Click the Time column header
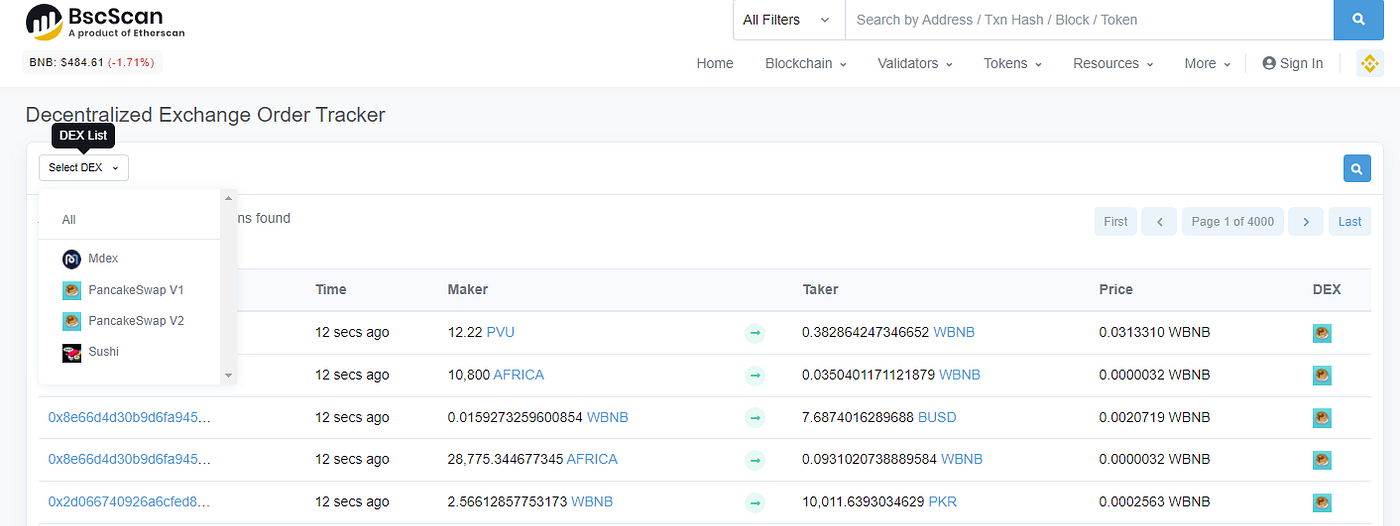1400x526 pixels. point(331,290)
